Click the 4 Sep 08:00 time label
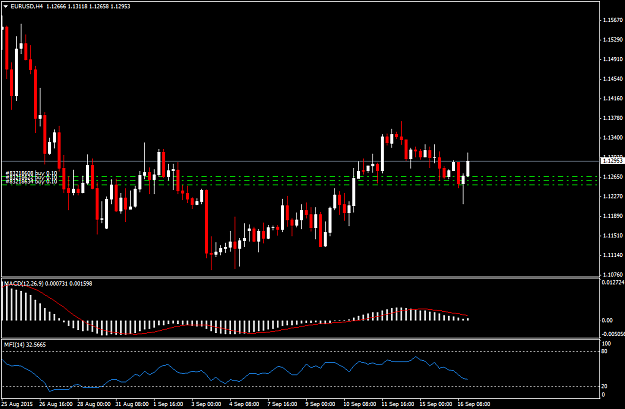Screen dimensions: 625x409 [244, 404]
